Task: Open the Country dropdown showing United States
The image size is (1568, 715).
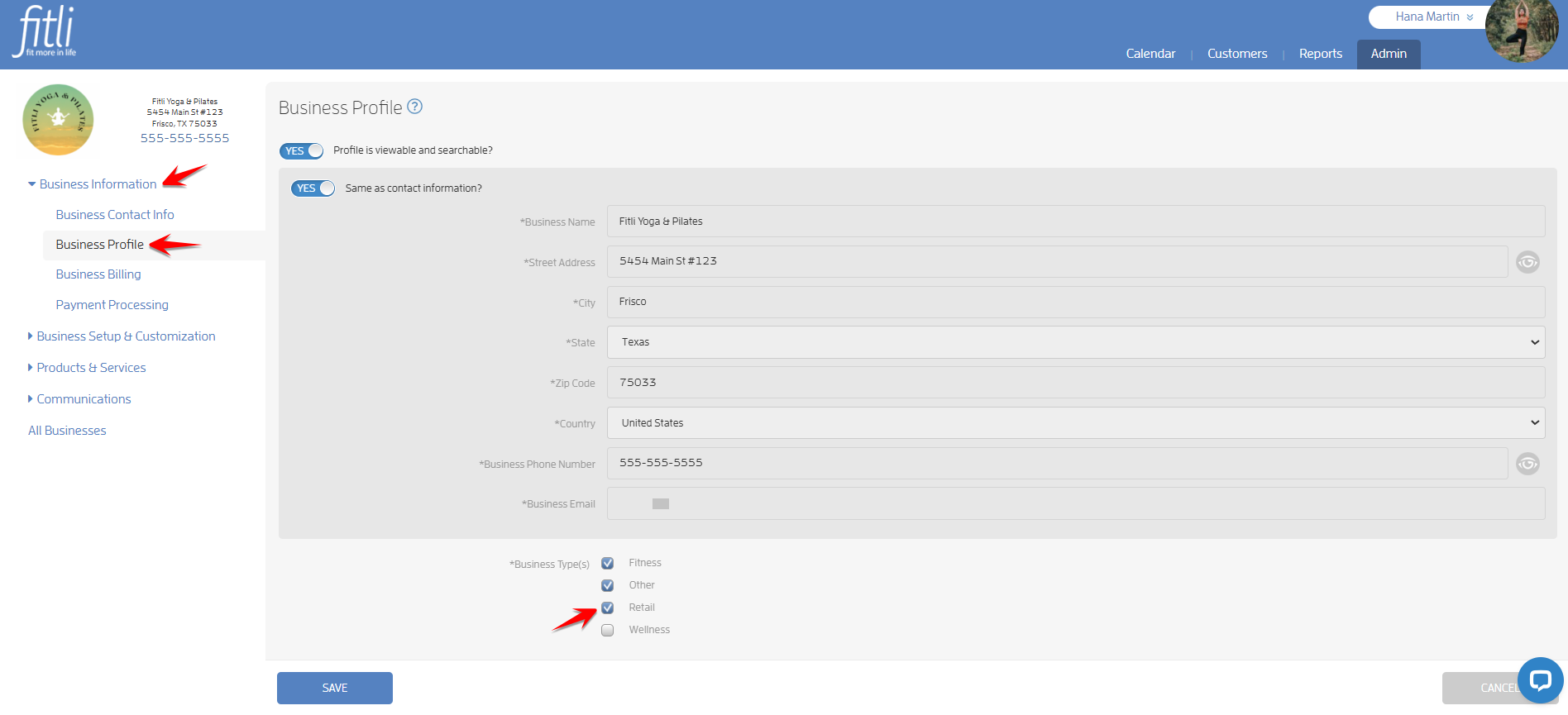Action: tap(1076, 423)
